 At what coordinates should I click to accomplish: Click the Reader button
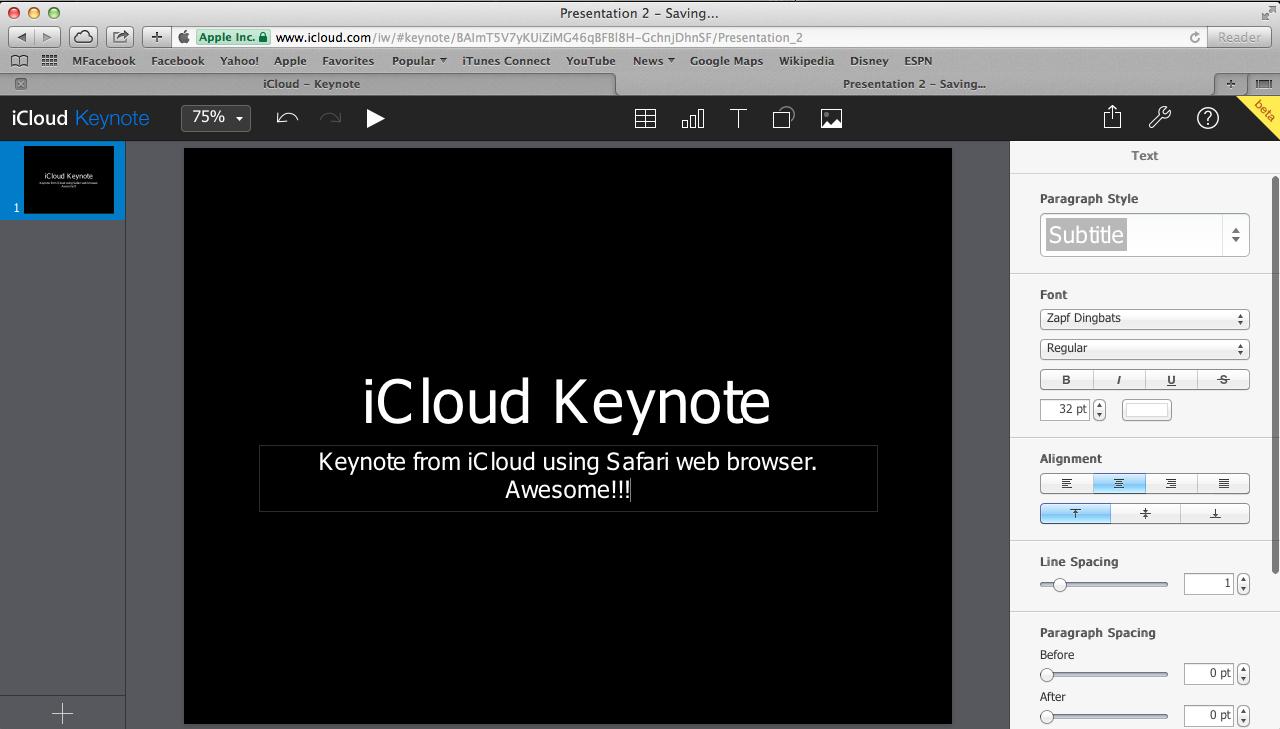(x=1239, y=37)
